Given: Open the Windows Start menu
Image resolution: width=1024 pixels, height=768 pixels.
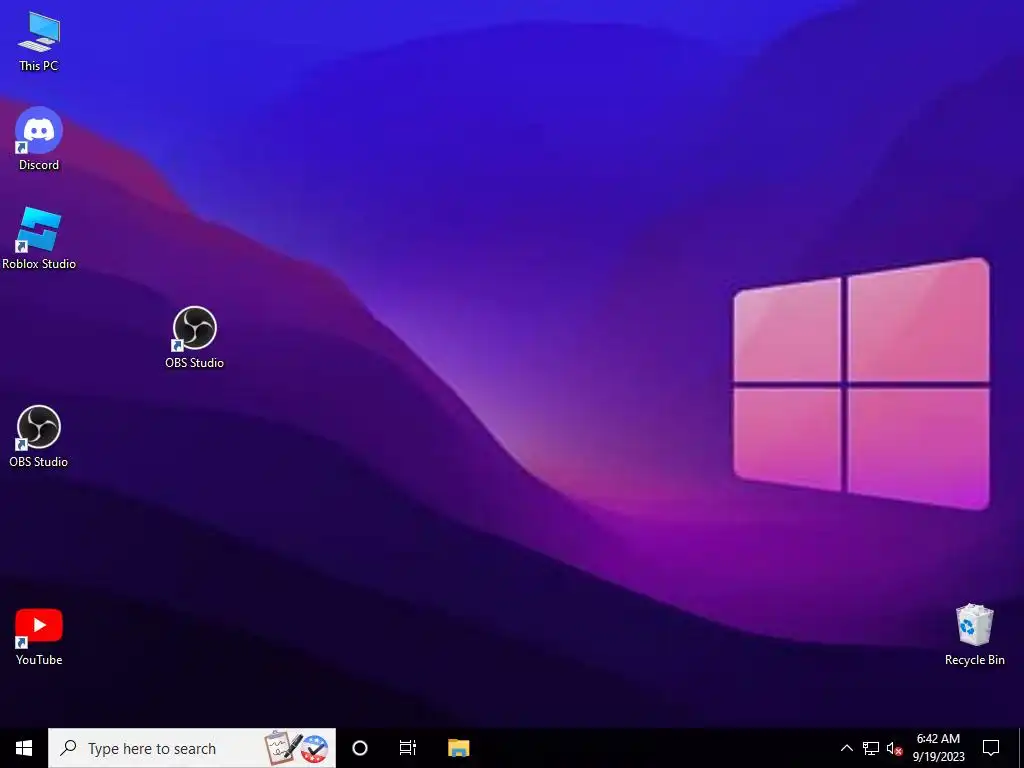Looking at the screenshot, I should click(24, 748).
